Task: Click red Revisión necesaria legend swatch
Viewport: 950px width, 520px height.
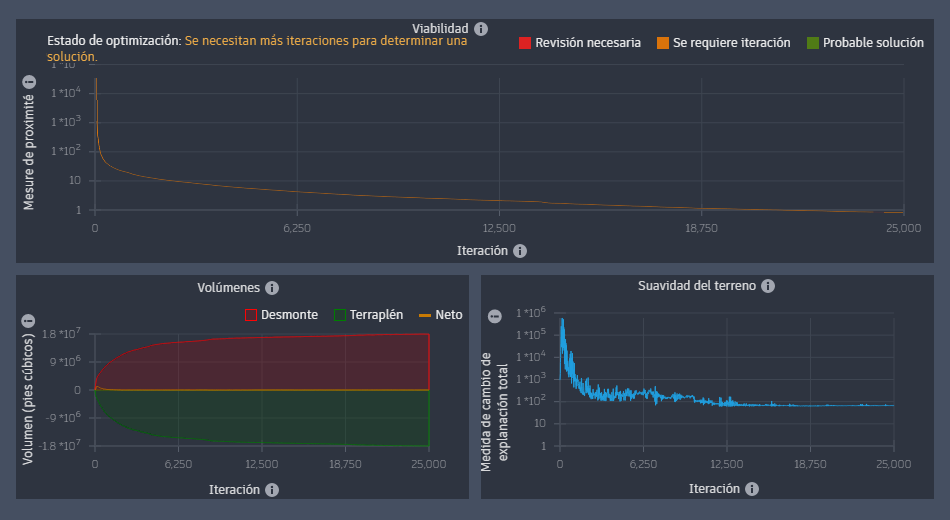Action: pos(525,43)
